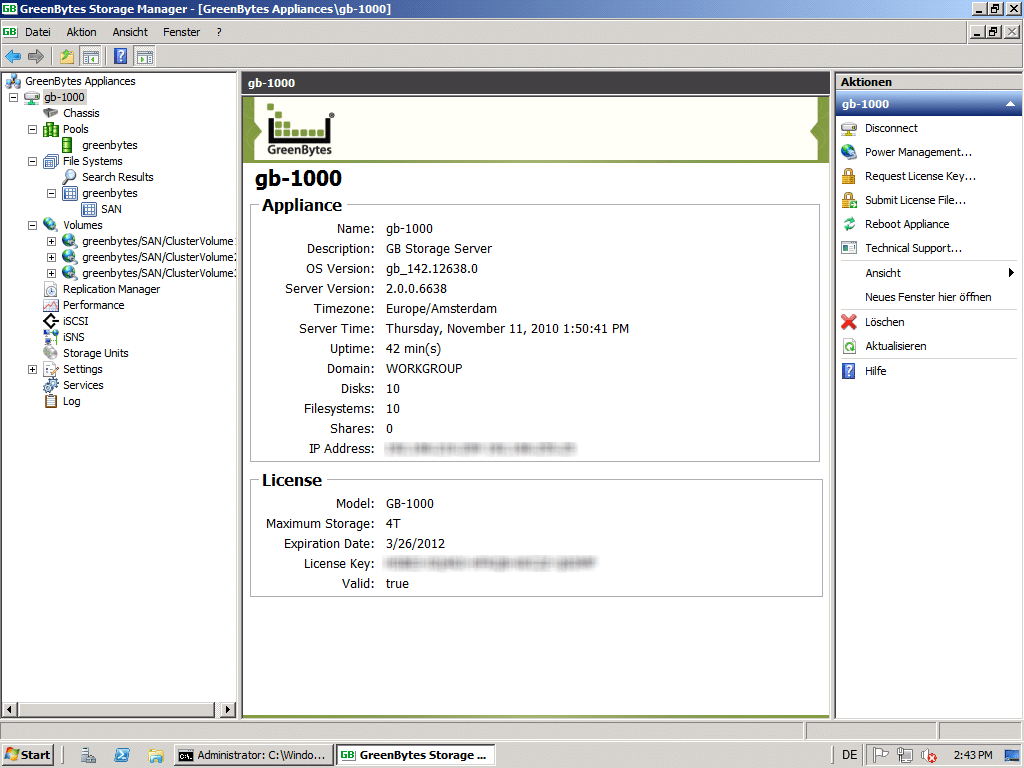1024x768 pixels.
Task: Toggle the console tree pane toolbar icon
Action: [x=91, y=57]
